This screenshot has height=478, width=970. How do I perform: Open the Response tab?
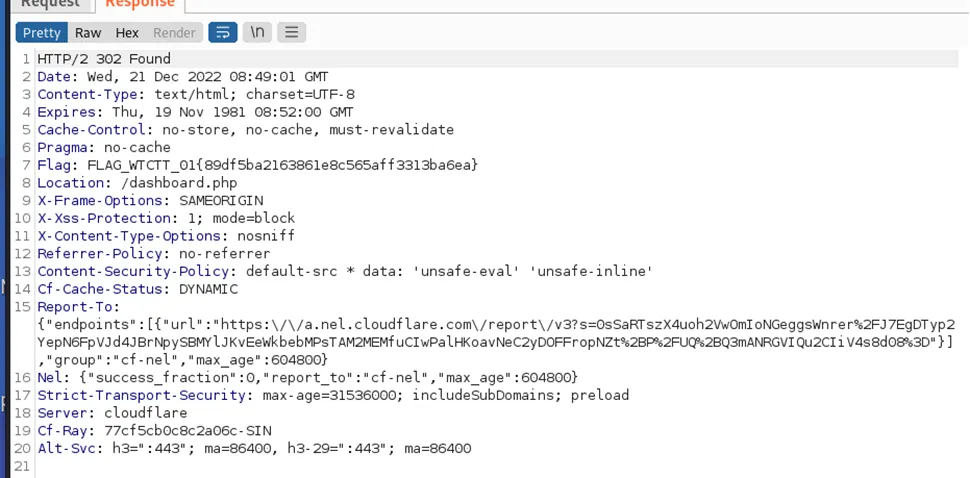[140, 4]
